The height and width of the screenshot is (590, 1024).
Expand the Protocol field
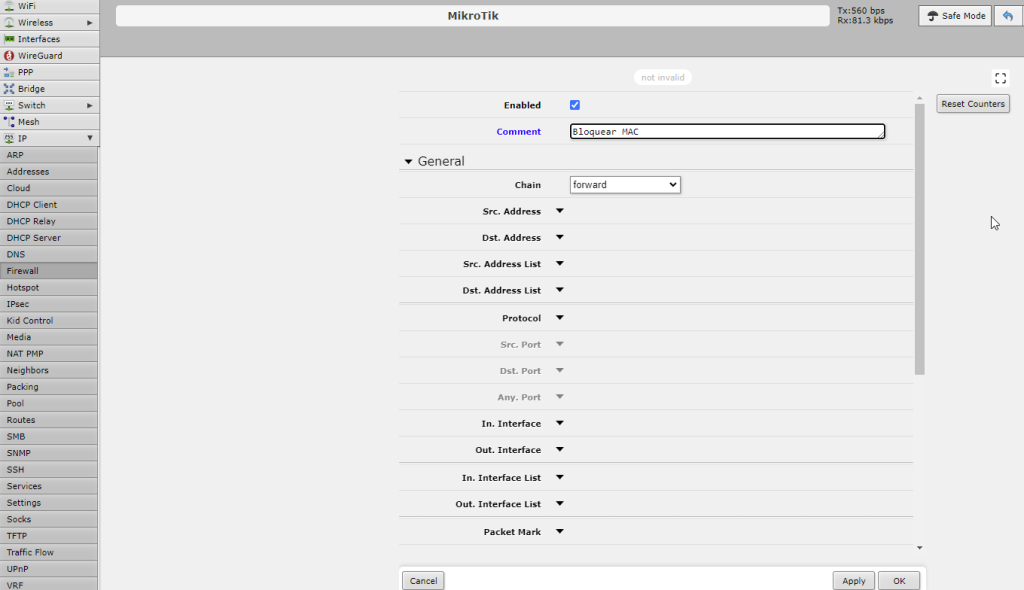click(559, 317)
